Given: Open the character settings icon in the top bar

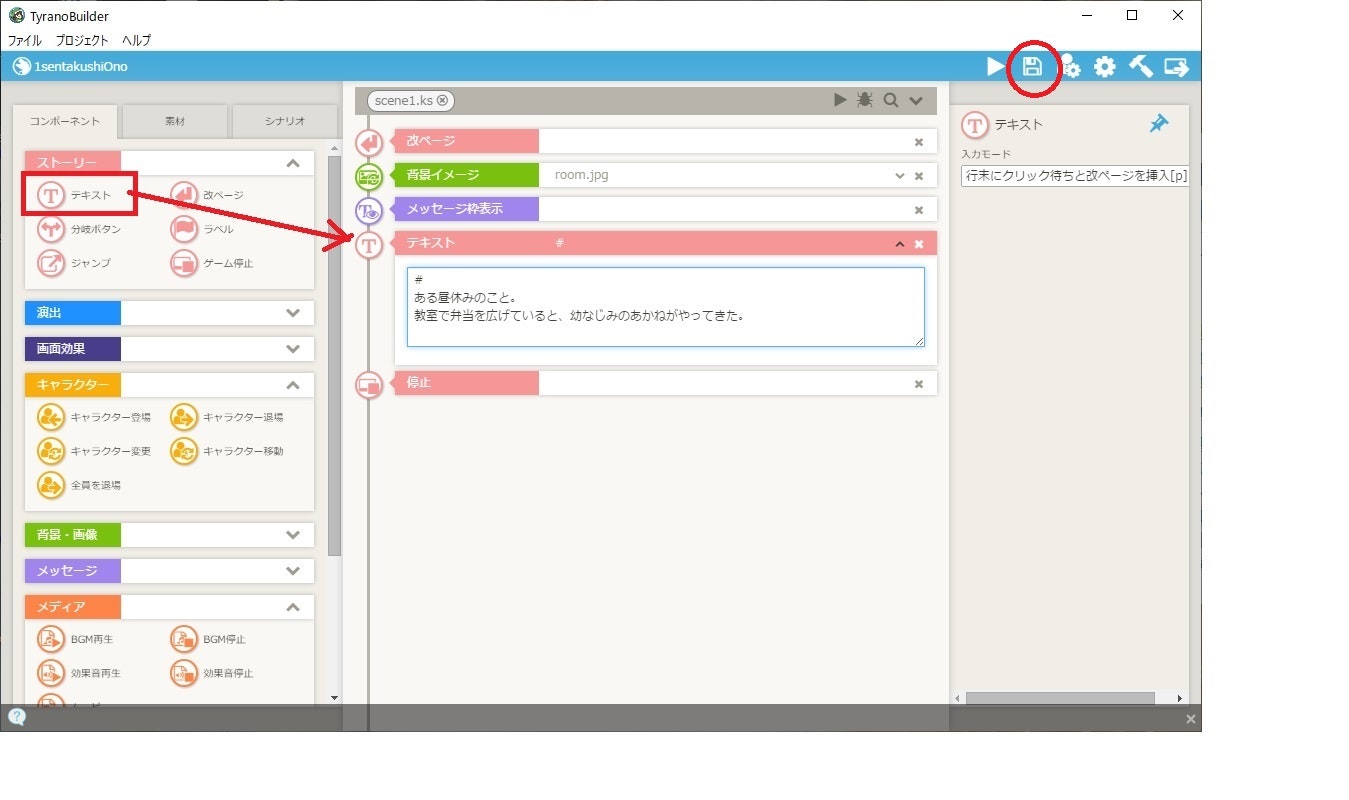Looking at the screenshot, I should (1070, 67).
